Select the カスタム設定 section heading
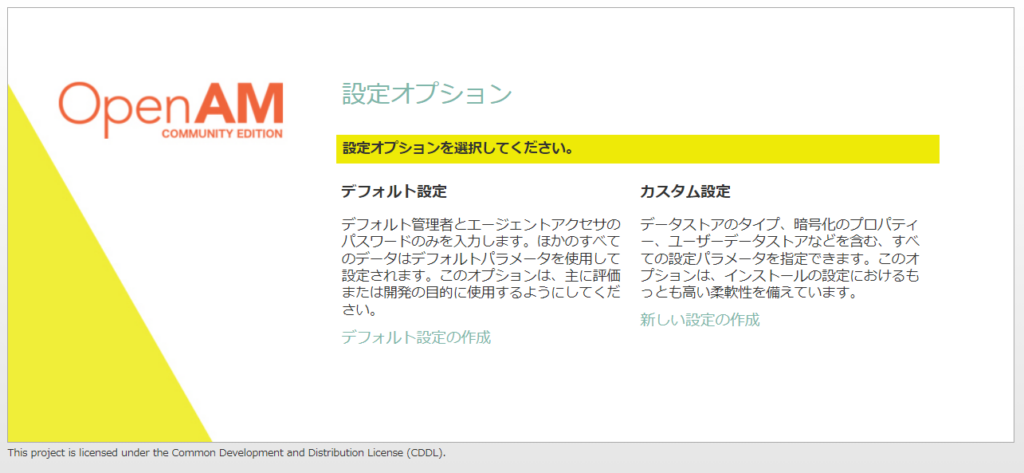The height and width of the screenshot is (473, 1024). [x=685, y=192]
